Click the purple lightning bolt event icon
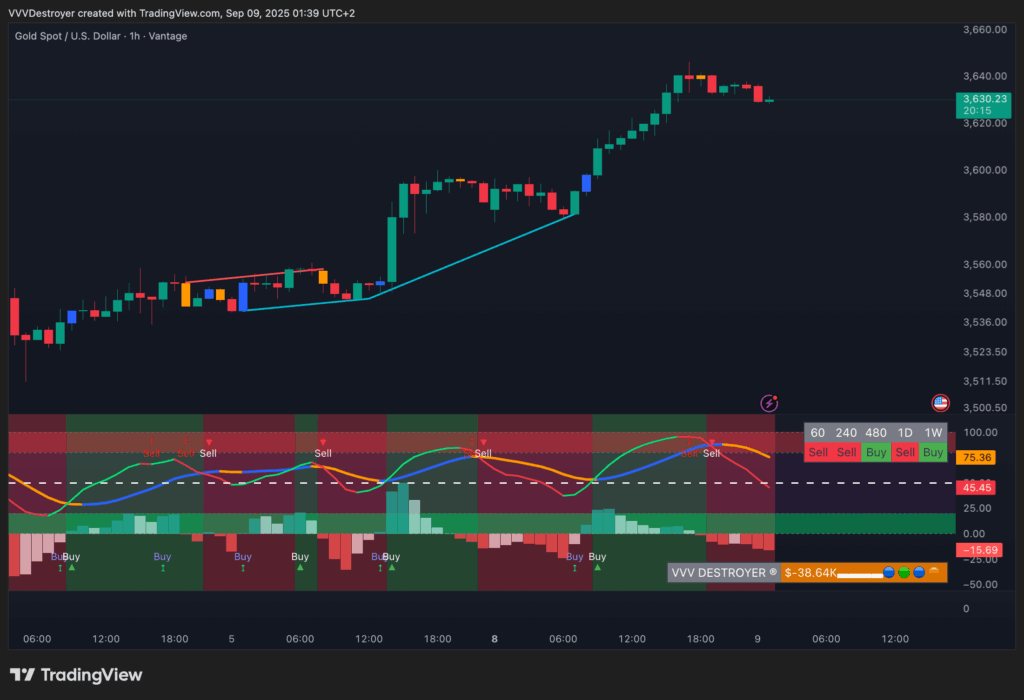 click(769, 403)
